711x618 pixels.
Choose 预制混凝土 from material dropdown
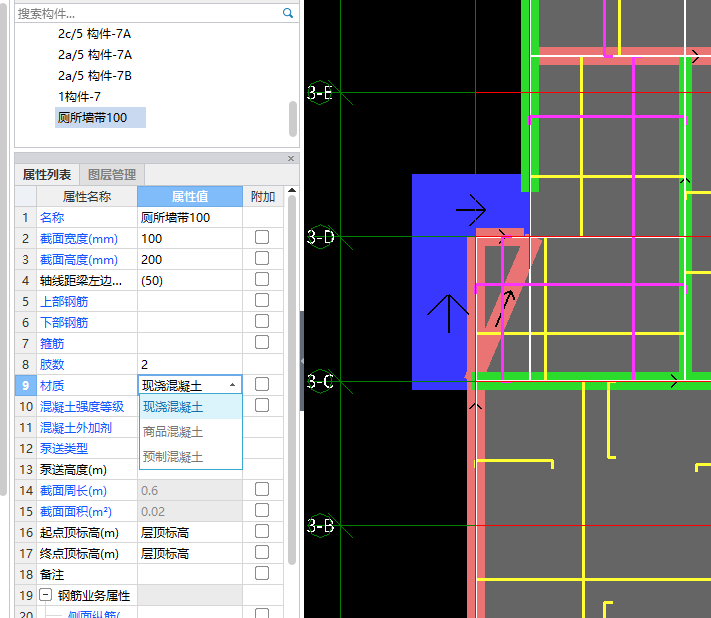(x=190, y=457)
